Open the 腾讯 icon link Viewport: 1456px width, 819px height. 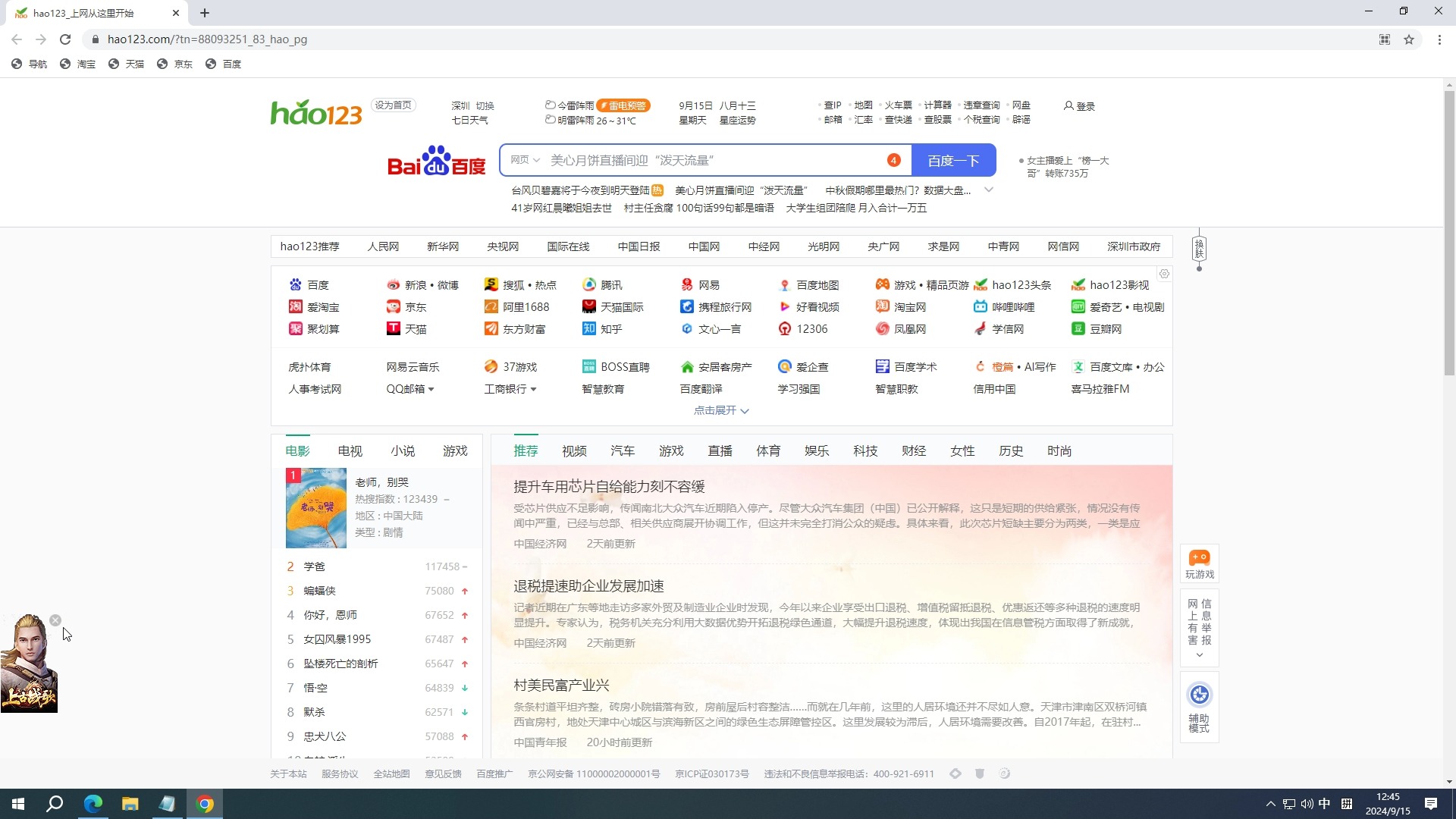pos(588,284)
